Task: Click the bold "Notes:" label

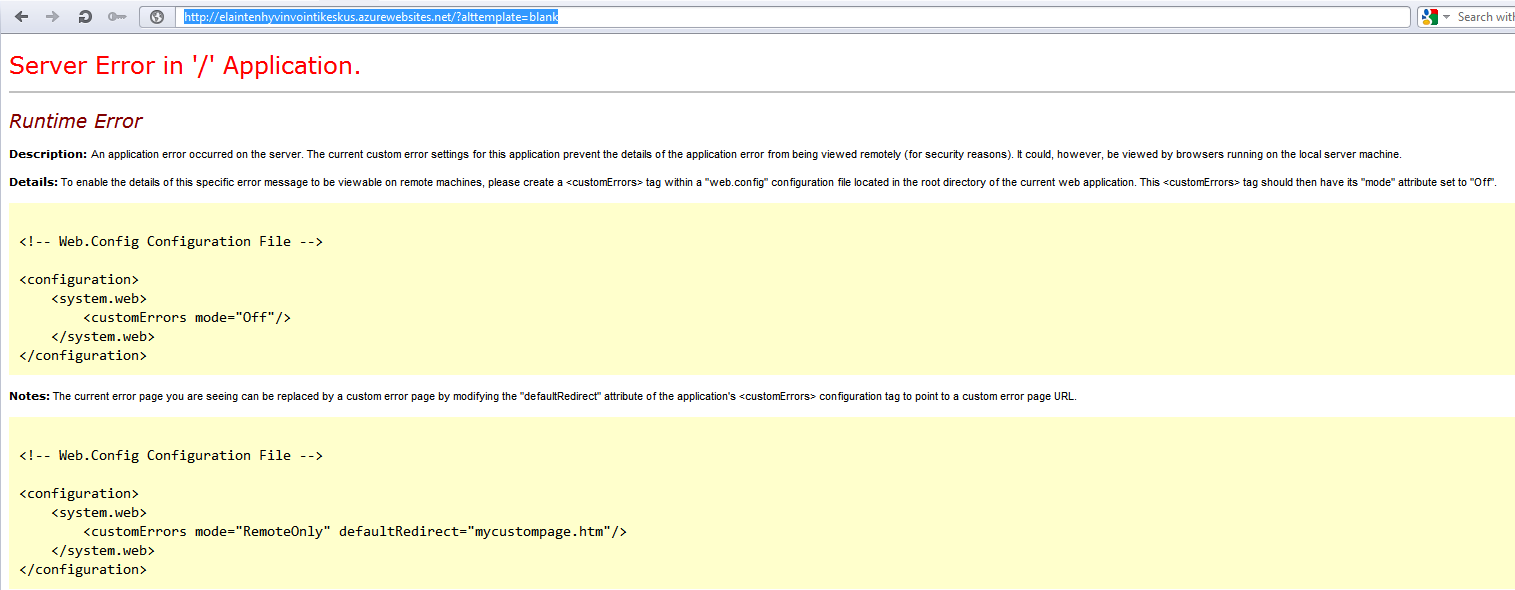Action: pos(29,396)
